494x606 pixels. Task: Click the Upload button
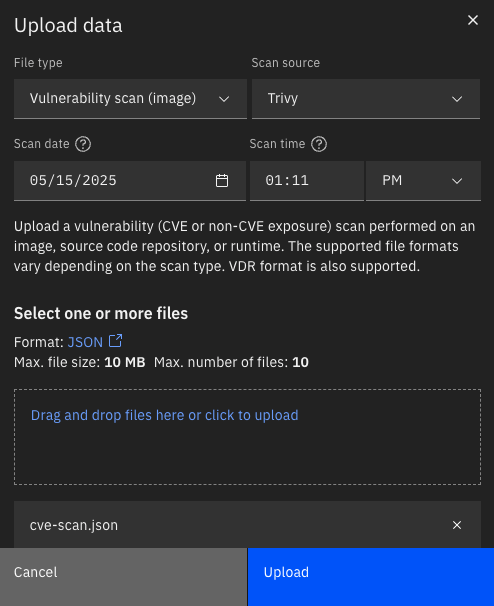(371, 577)
